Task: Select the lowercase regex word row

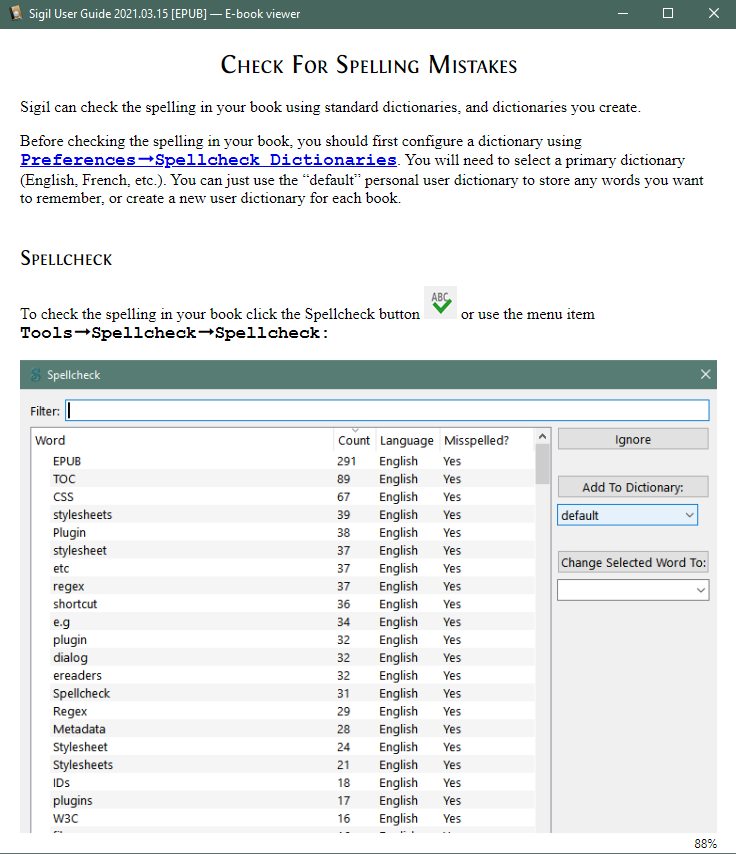Action: (x=283, y=586)
